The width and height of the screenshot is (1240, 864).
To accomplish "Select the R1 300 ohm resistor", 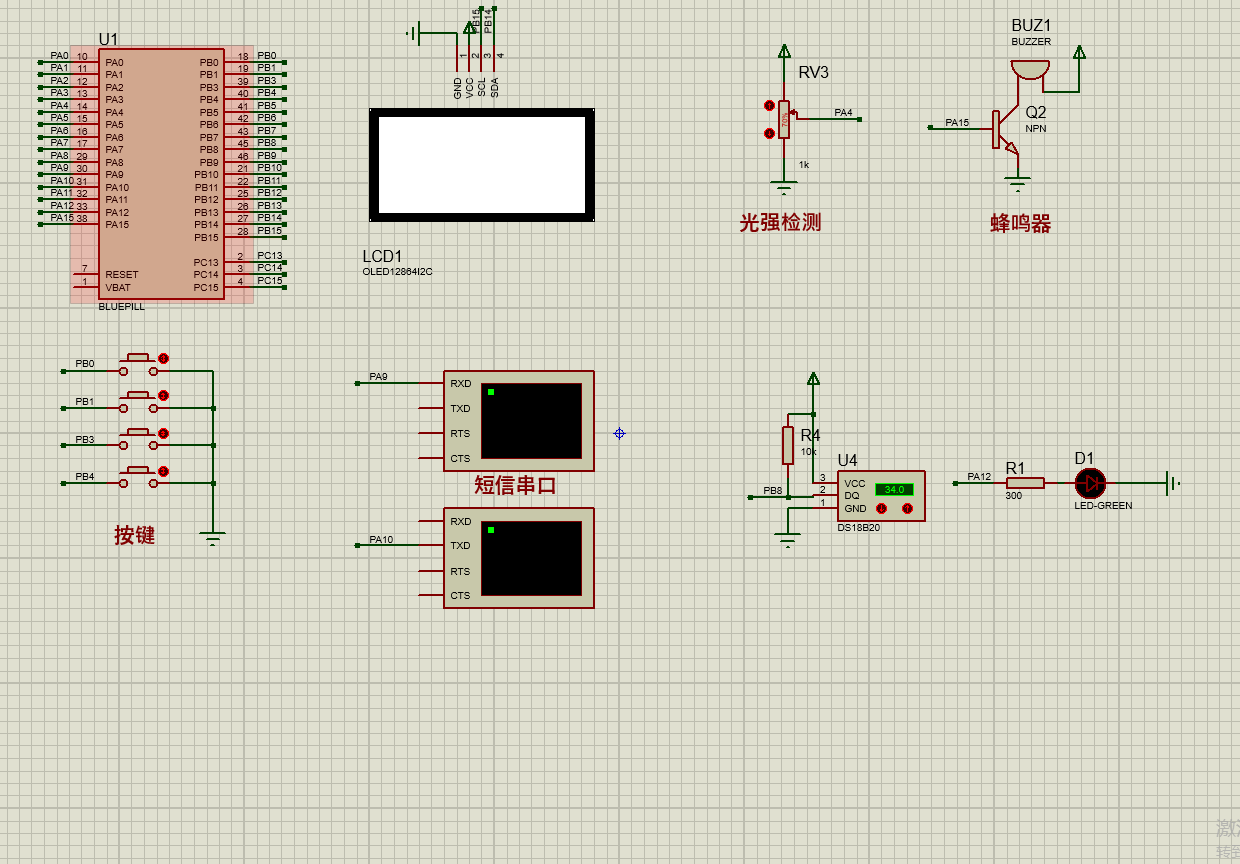I will [1024, 483].
